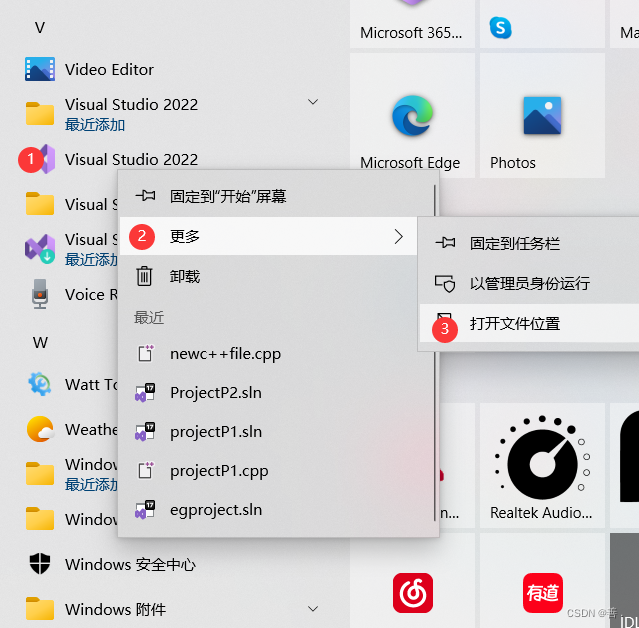Click the chevron arrow beside 更多
This screenshot has height=628, width=639.
coord(399,236)
